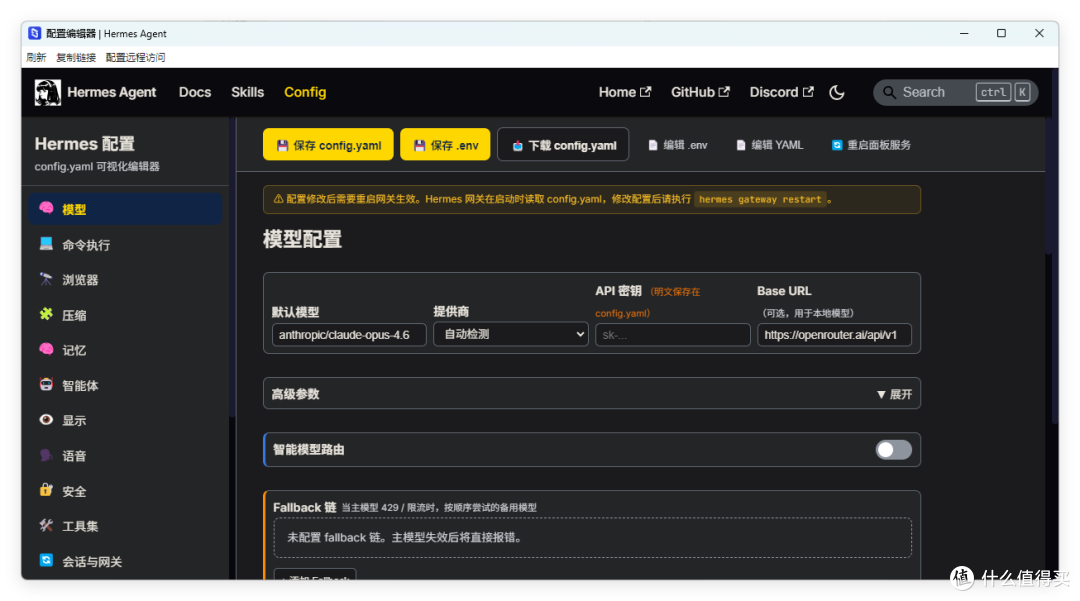The height and width of the screenshot is (601, 1080).
Task: Click the tools icon beside 工具集
Action: pyautogui.click(x=46, y=525)
